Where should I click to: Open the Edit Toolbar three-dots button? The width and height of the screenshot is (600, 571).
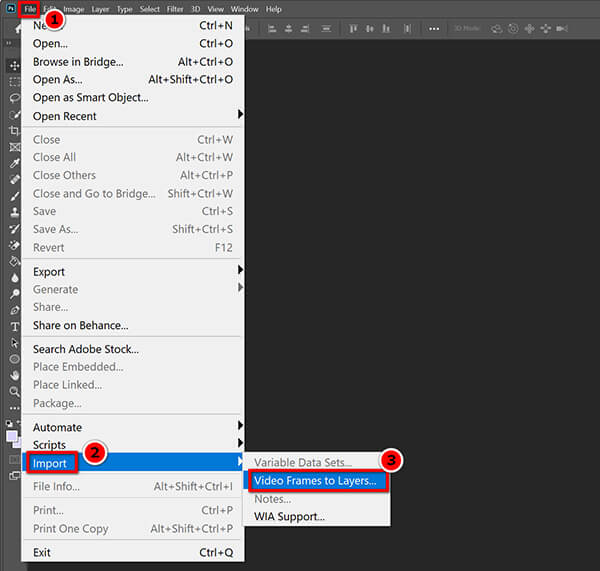tap(15, 408)
